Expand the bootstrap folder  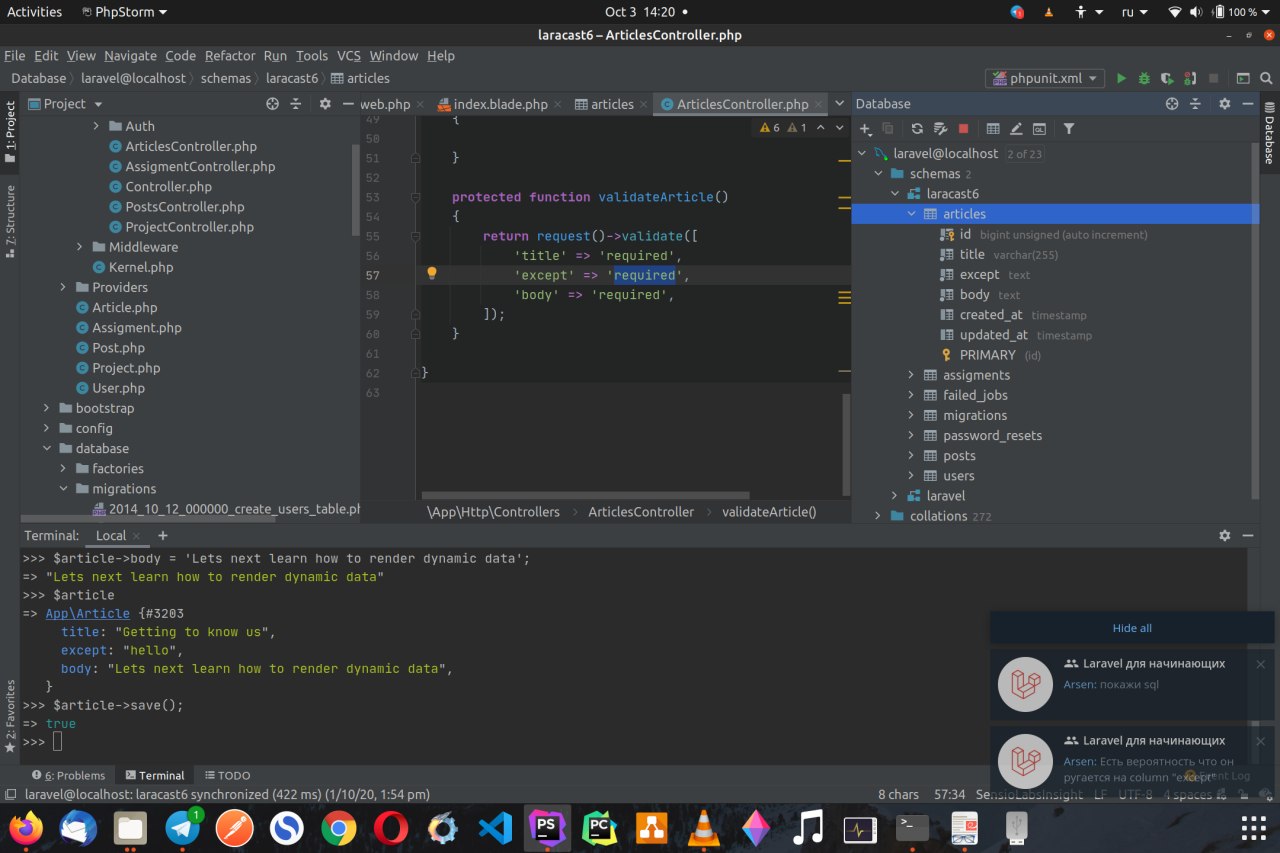tap(47, 408)
